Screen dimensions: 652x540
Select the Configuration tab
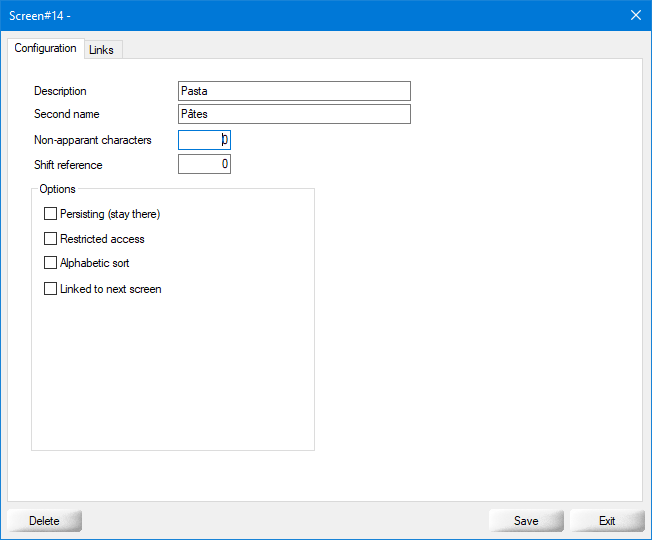coord(45,48)
